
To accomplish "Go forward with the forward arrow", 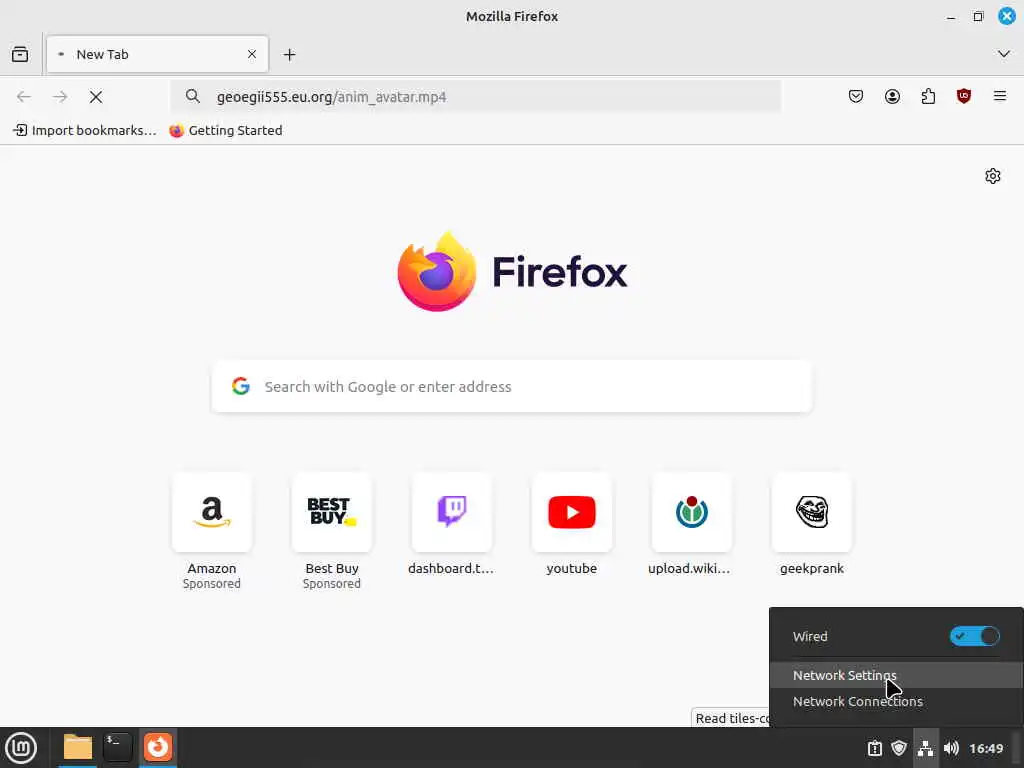I will [x=60, y=97].
